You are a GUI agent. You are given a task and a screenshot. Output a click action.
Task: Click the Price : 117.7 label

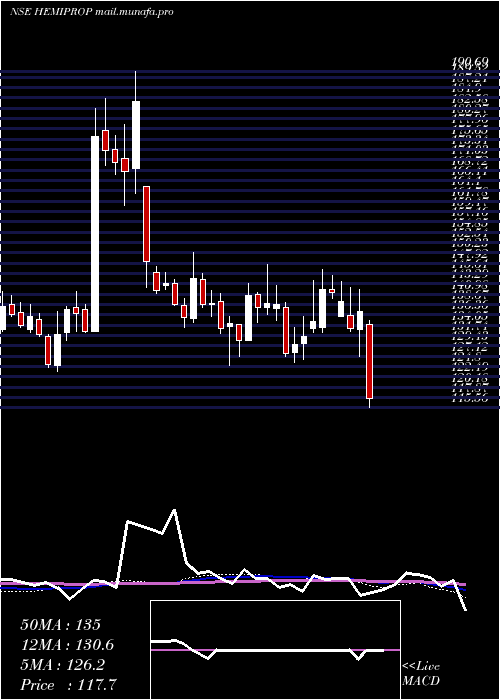point(69,685)
